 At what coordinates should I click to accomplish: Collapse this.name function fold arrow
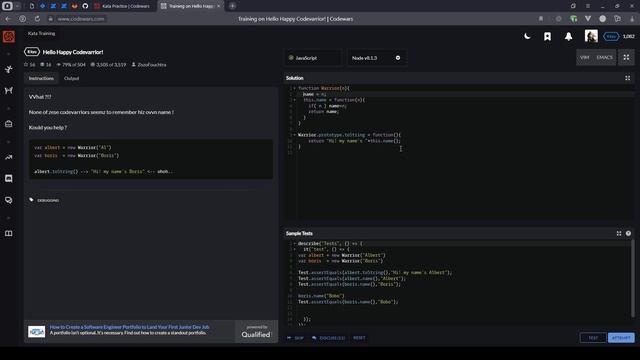tap(294, 100)
